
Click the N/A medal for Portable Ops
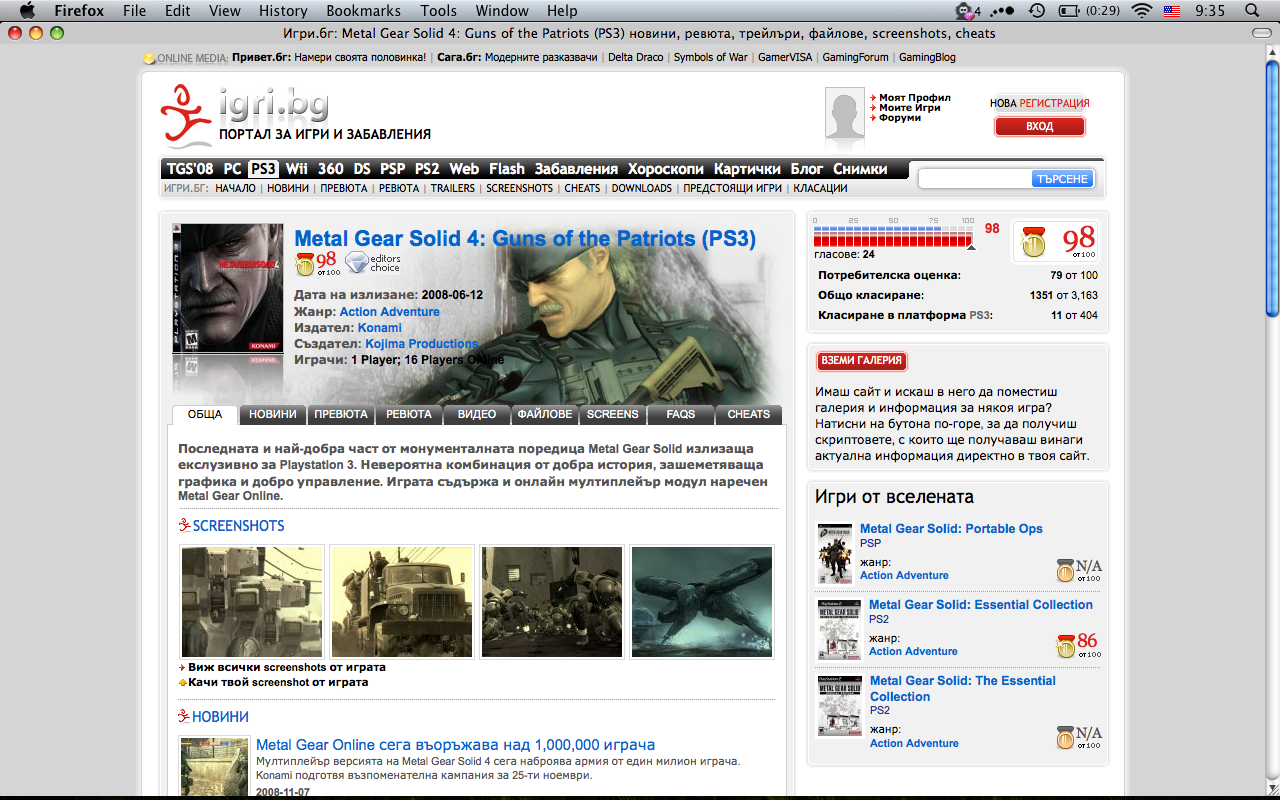(1079, 569)
